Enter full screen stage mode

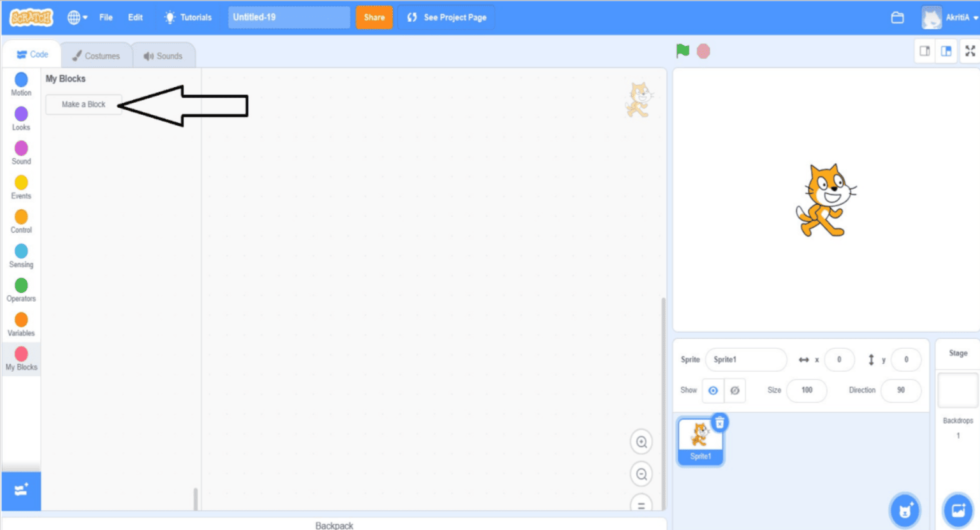(x=970, y=51)
